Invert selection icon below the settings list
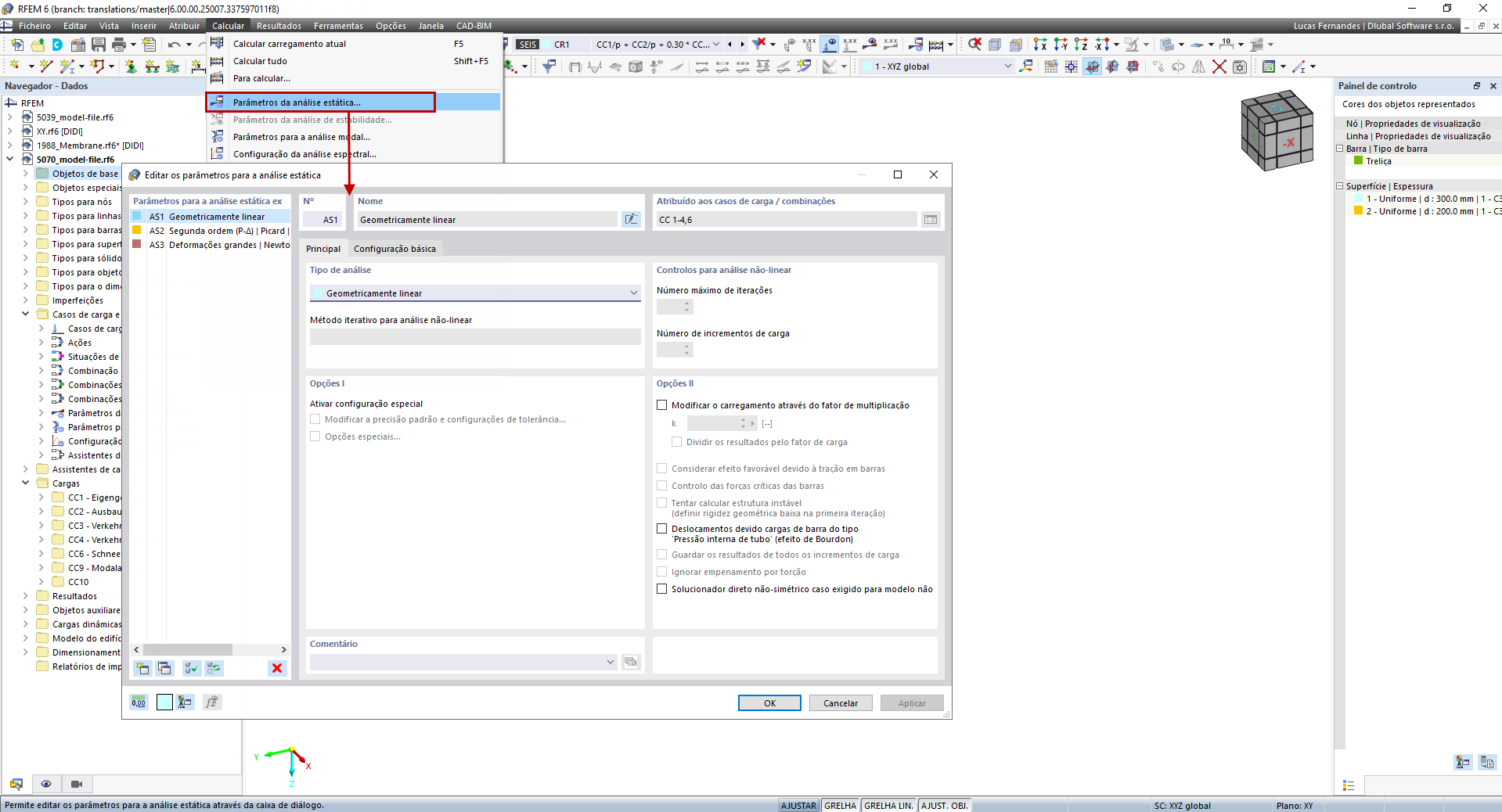This screenshot has height=812, width=1502. [x=214, y=668]
